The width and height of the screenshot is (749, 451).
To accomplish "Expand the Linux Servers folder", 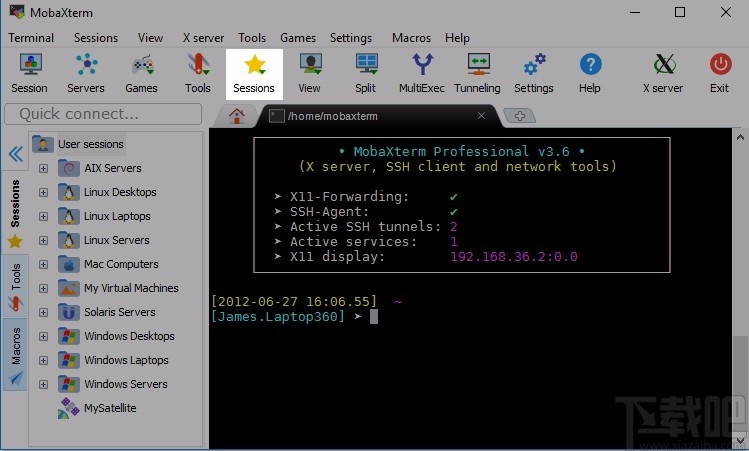I will [x=43, y=240].
